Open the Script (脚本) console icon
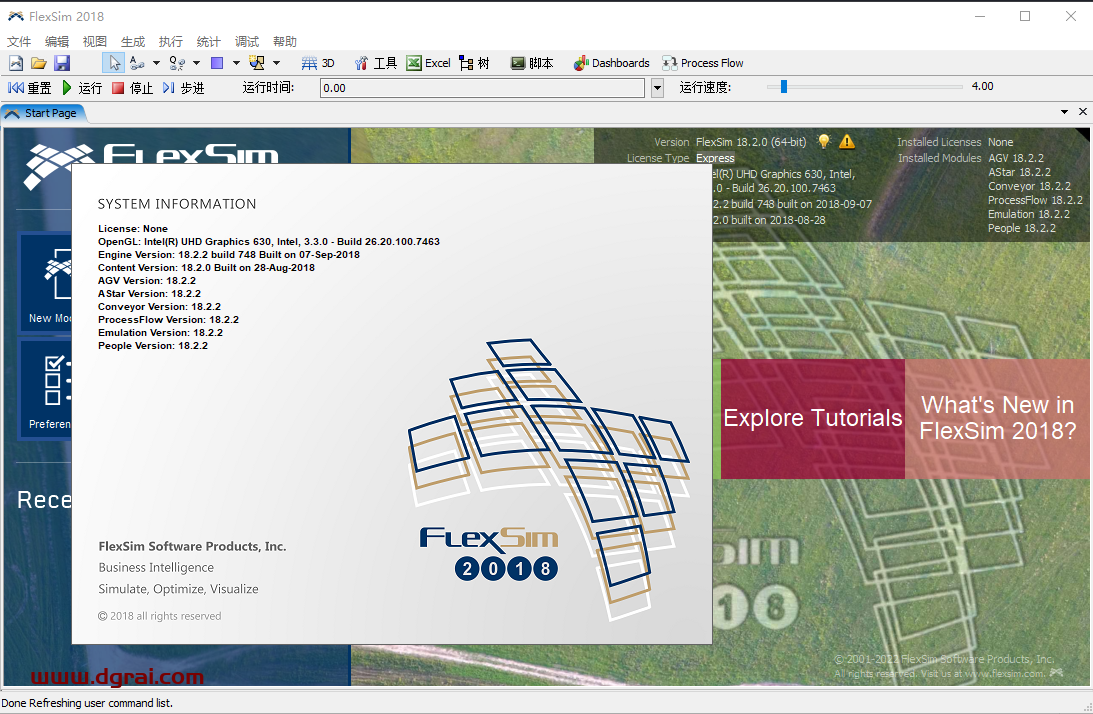The height and width of the screenshot is (714, 1093). 532,62
